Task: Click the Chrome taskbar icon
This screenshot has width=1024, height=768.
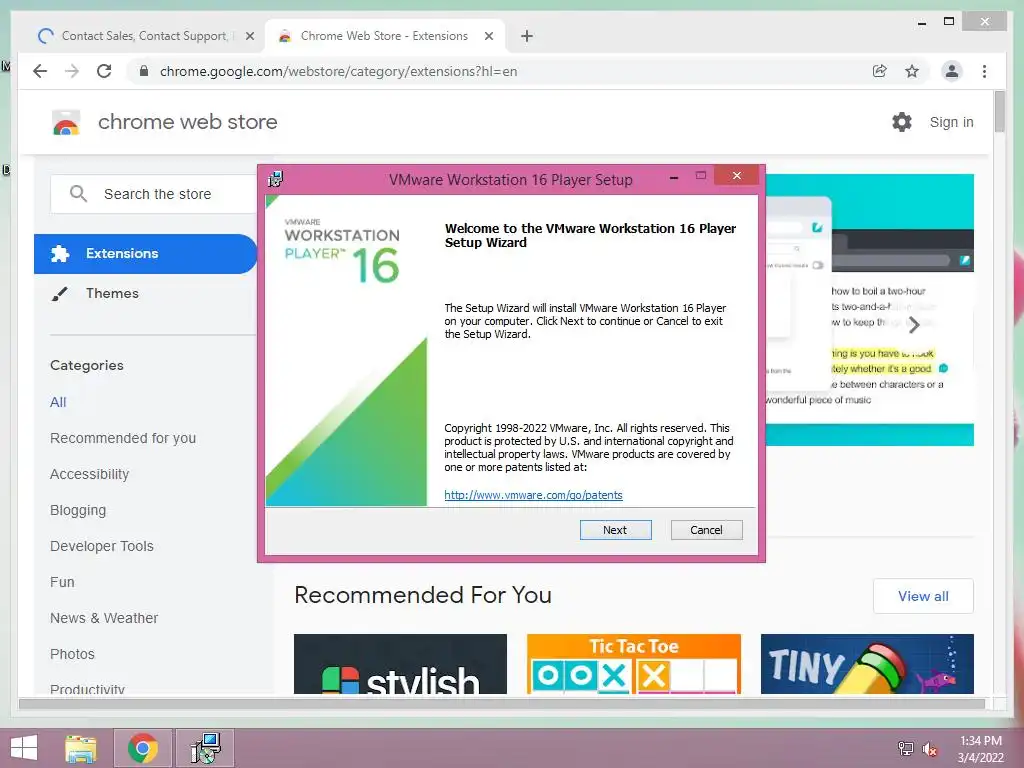Action: coord(142,748)
